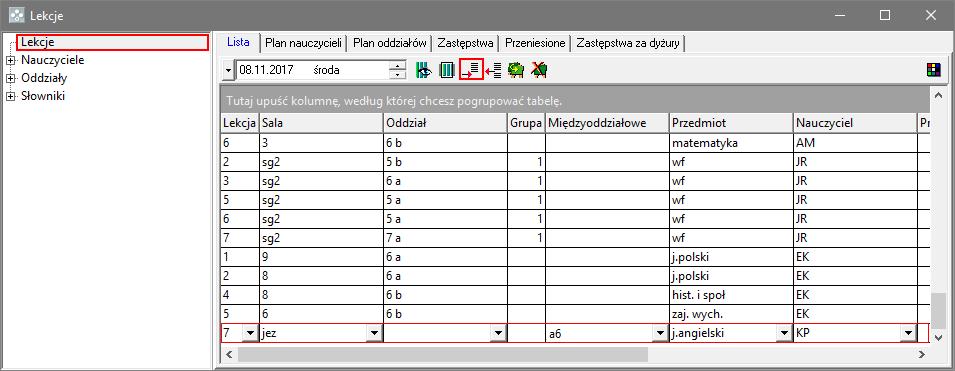Open the Nauczyciel dropdown showing KP
Viewport: 955px width, 371px height.
click(908, 333)
